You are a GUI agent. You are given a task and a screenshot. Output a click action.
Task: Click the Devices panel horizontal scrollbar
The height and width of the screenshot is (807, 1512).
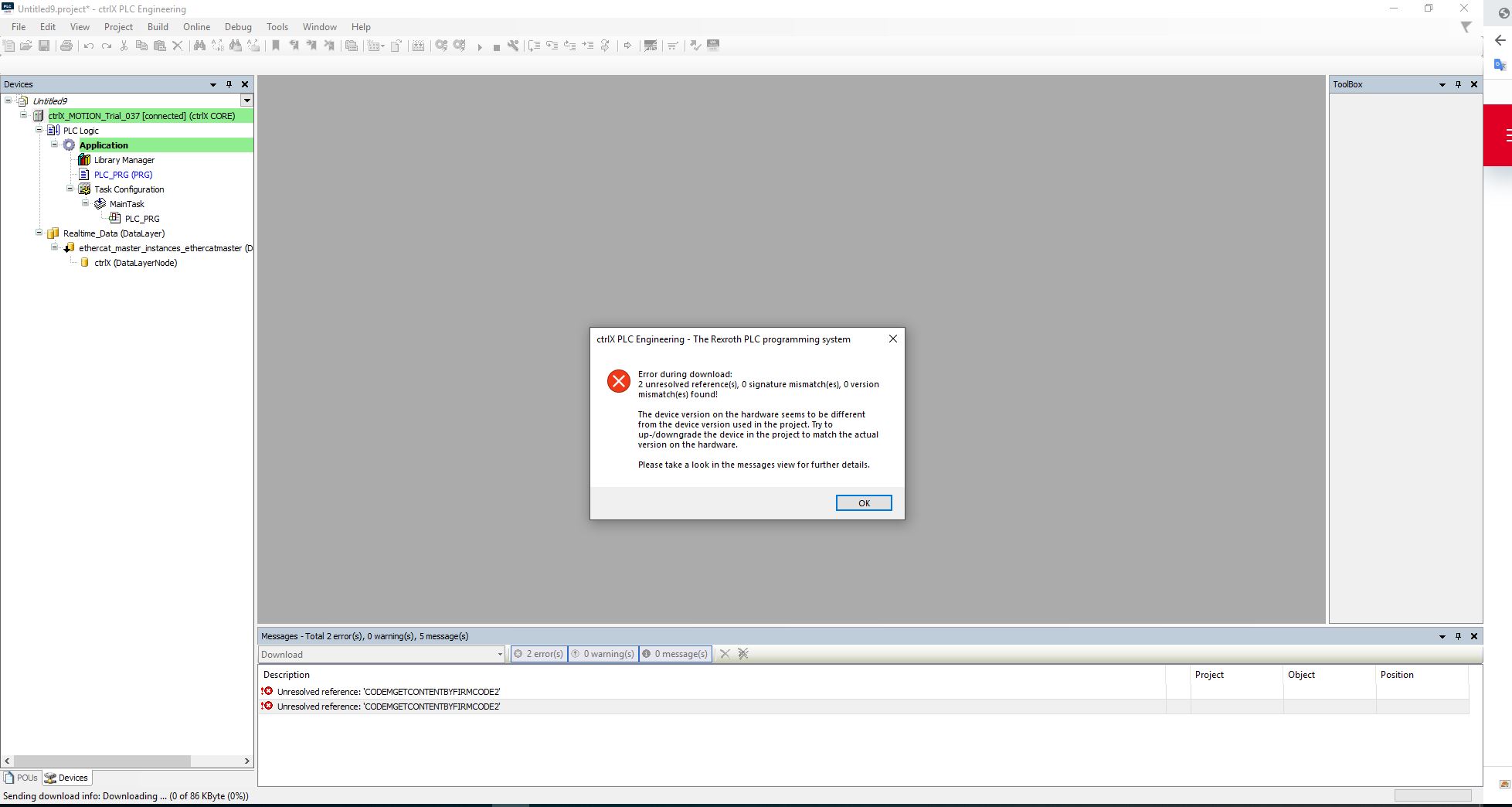100,761
